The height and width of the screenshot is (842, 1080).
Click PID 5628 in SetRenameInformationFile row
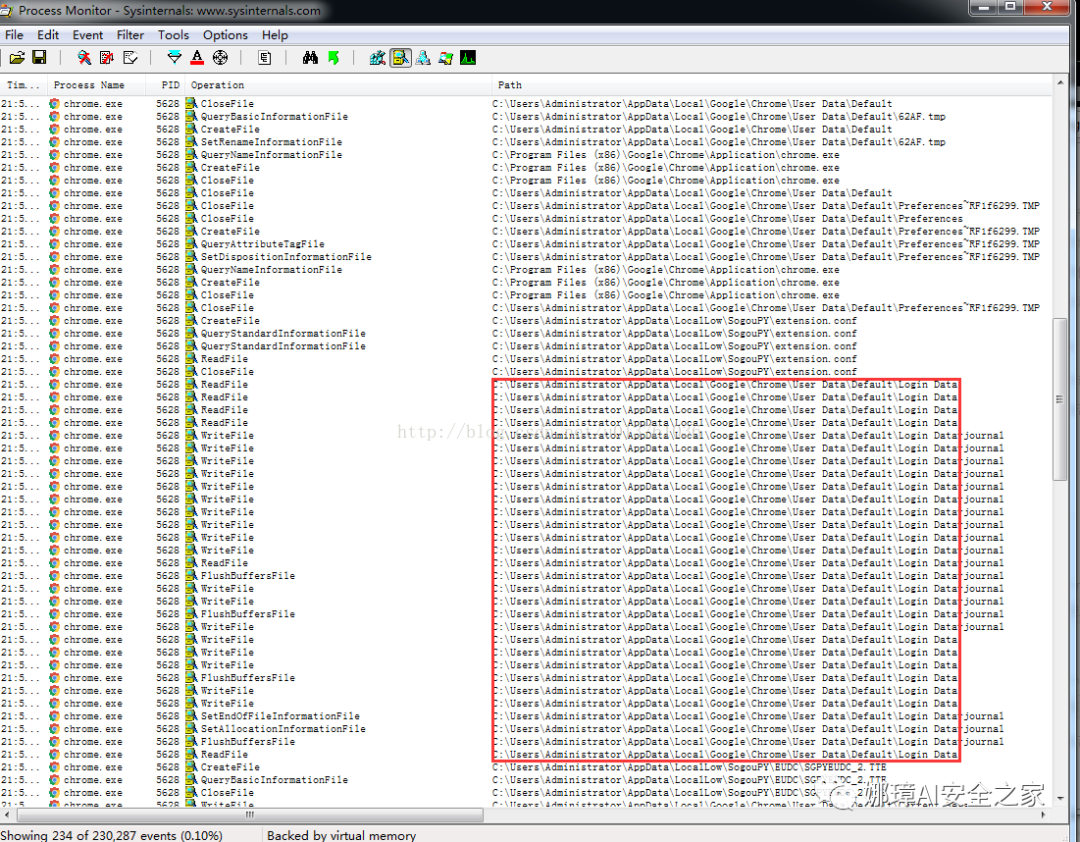pyautogui.click(x=167, y=142)
